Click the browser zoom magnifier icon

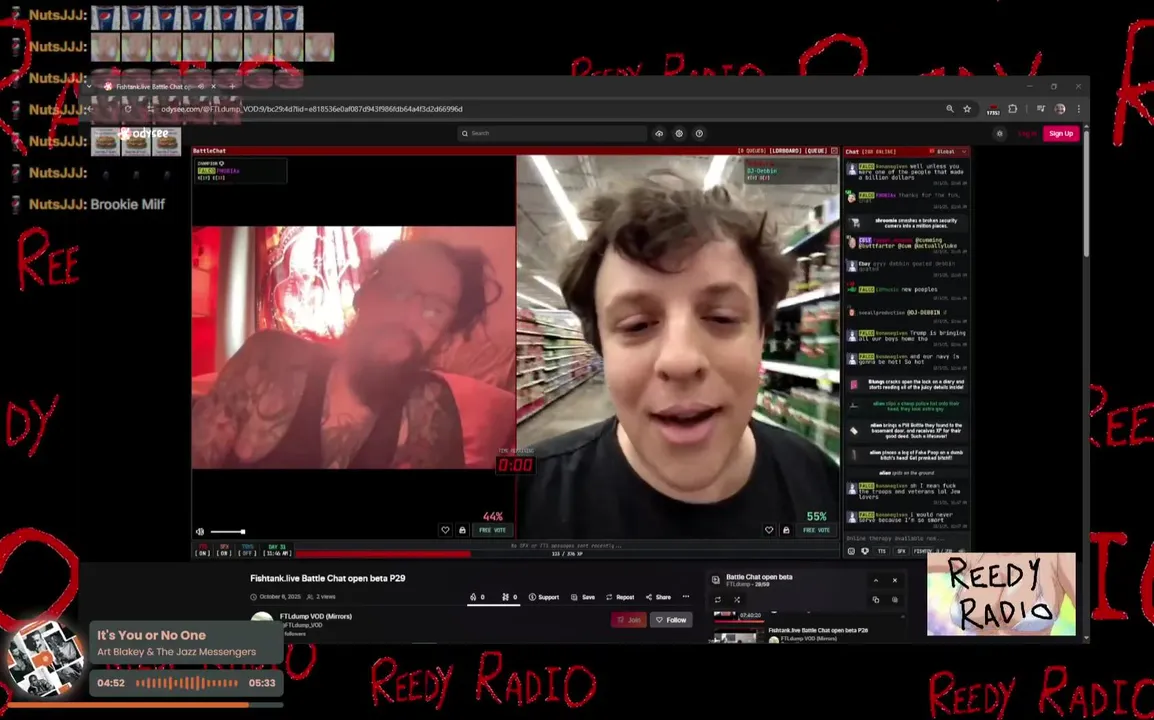(949, 109)
